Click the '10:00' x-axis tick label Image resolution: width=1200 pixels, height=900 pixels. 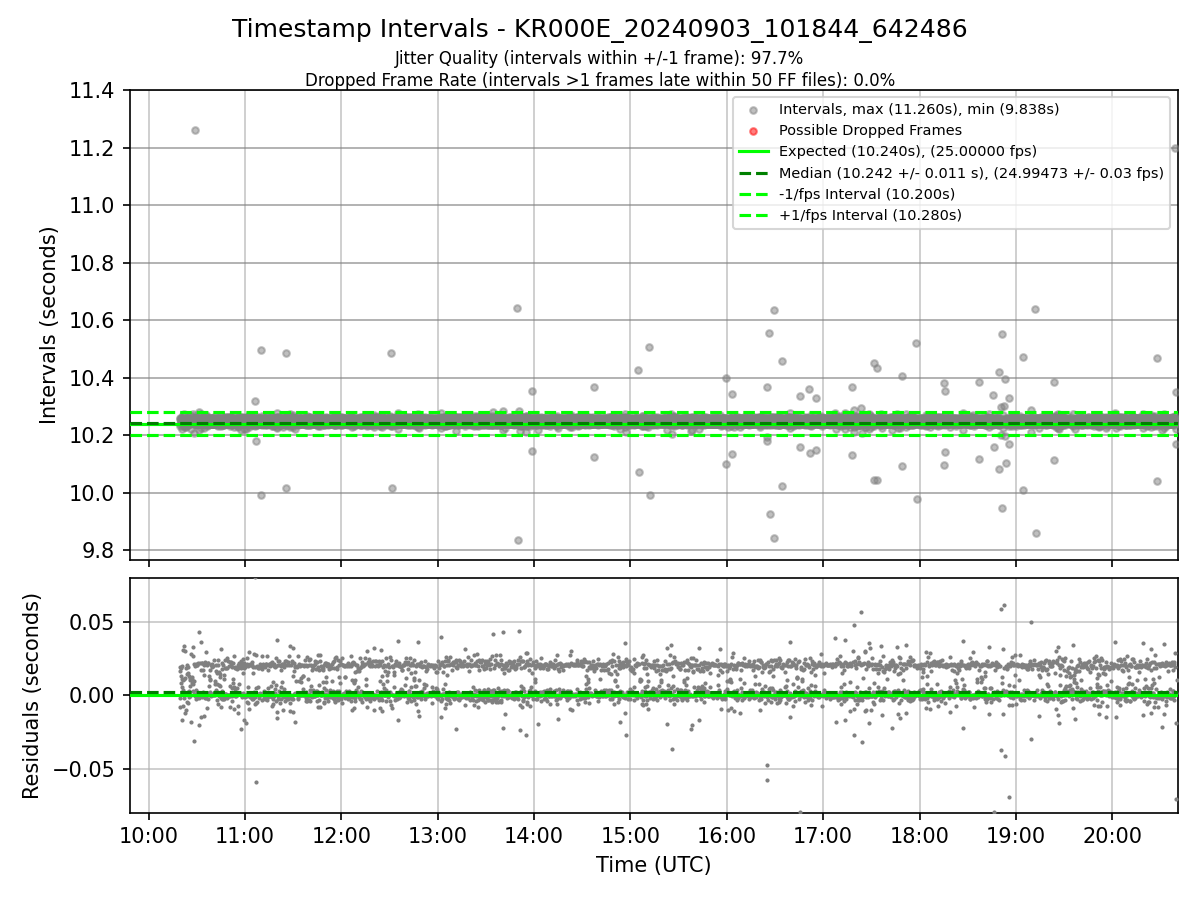click(x=149, y=834)
